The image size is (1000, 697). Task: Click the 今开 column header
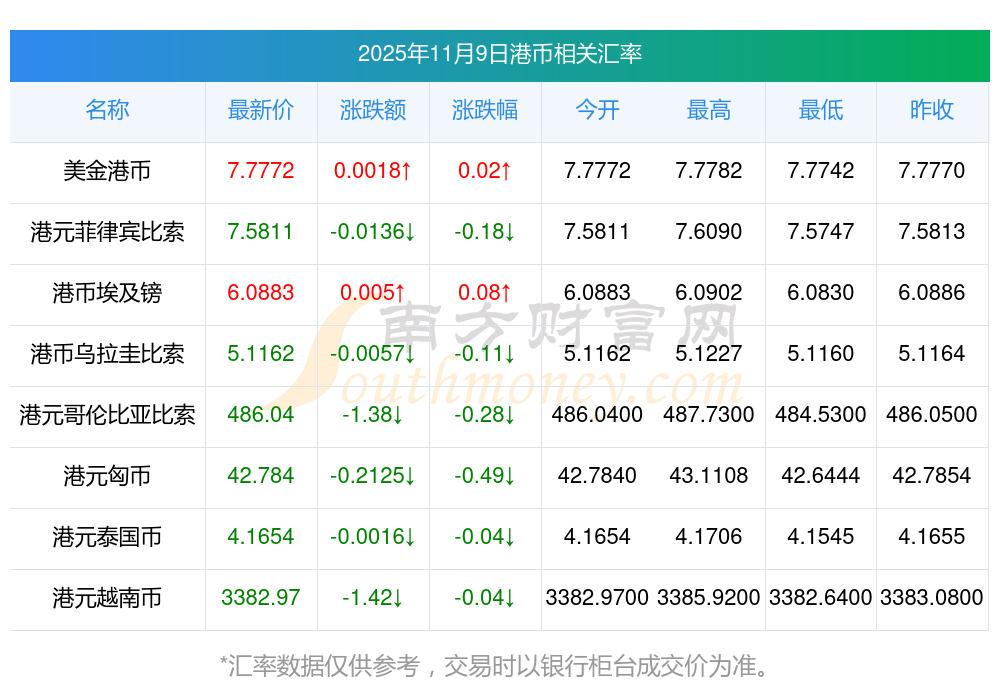pos(597,110)
